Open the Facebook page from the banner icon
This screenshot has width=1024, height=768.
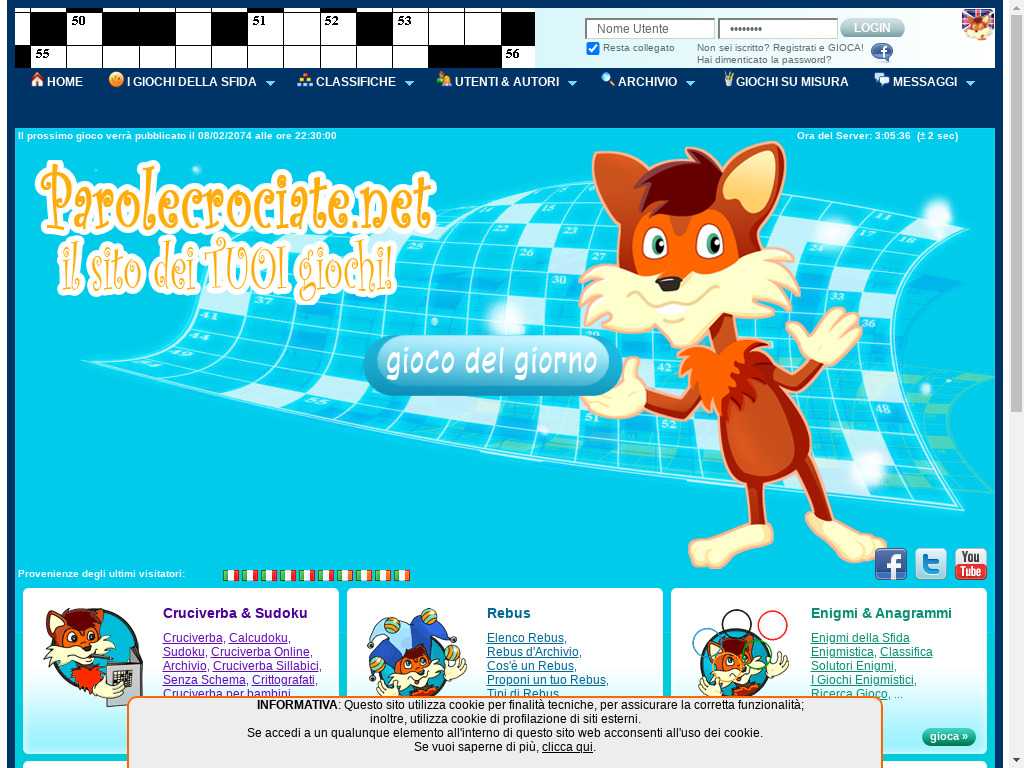pyautogui.click(x=891, y=564)
